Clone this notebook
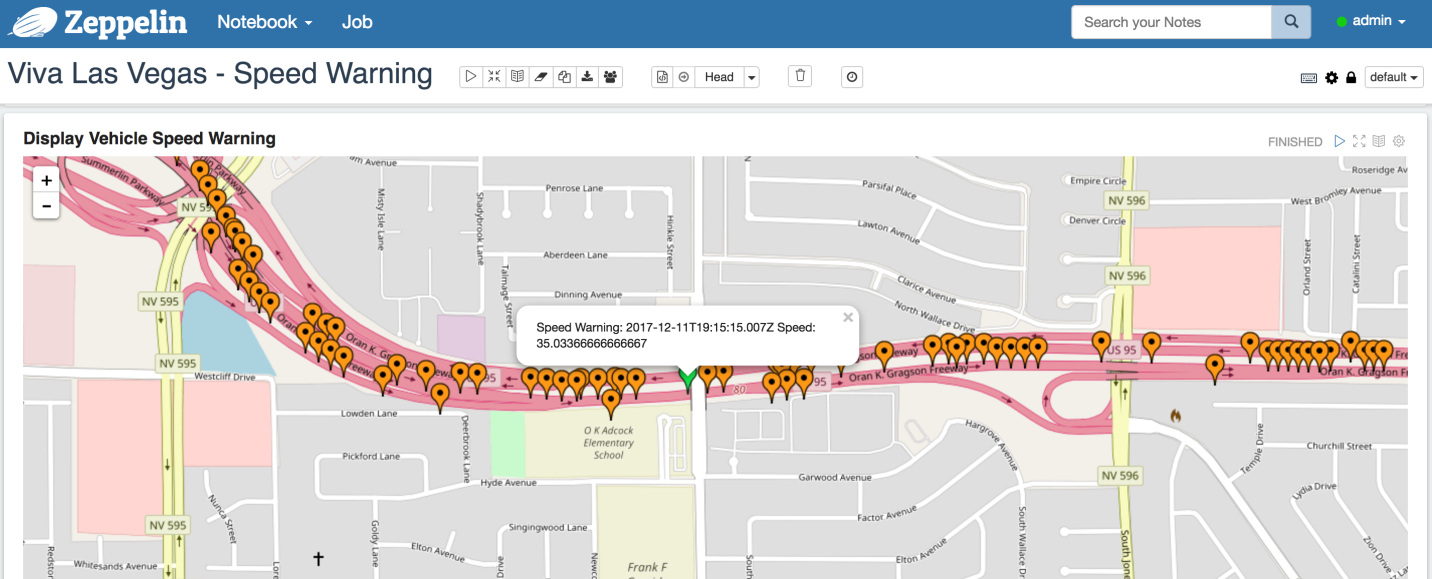The height and width of the screenshot is (579, 1432). (x=563, y=76)
